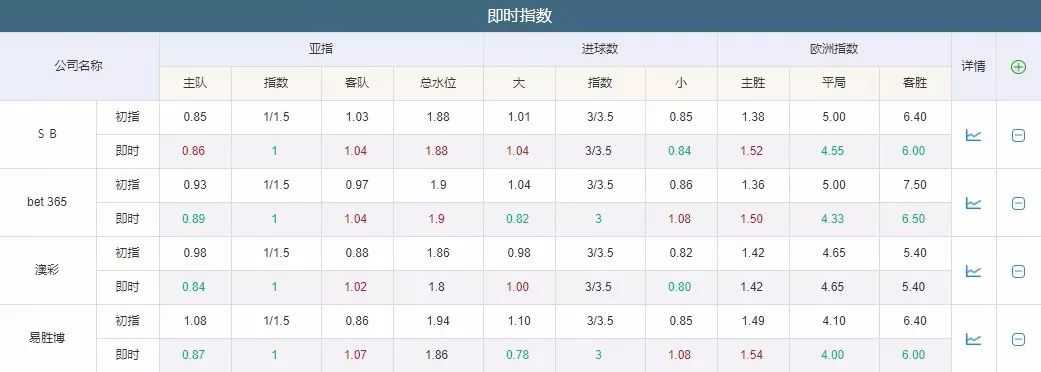This screenshot has width=1041, height=372.
Task: Open the trend chart icon for 澳彩
Action: coord(973,271)
